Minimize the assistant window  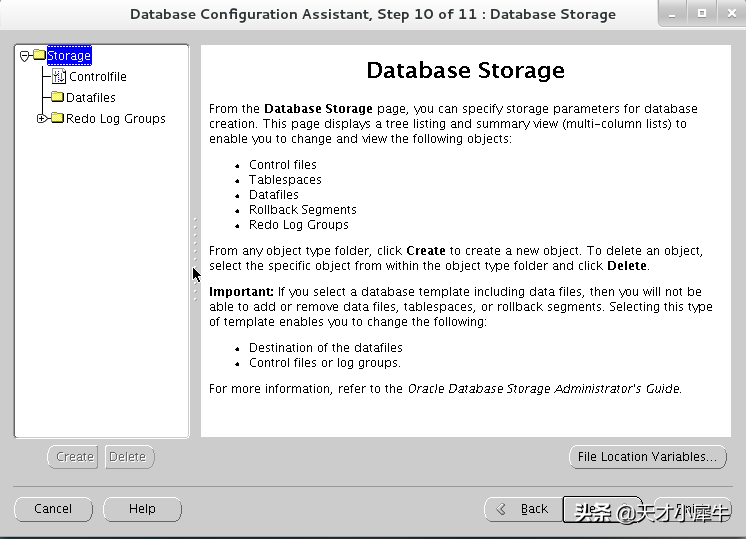[672, 14]
